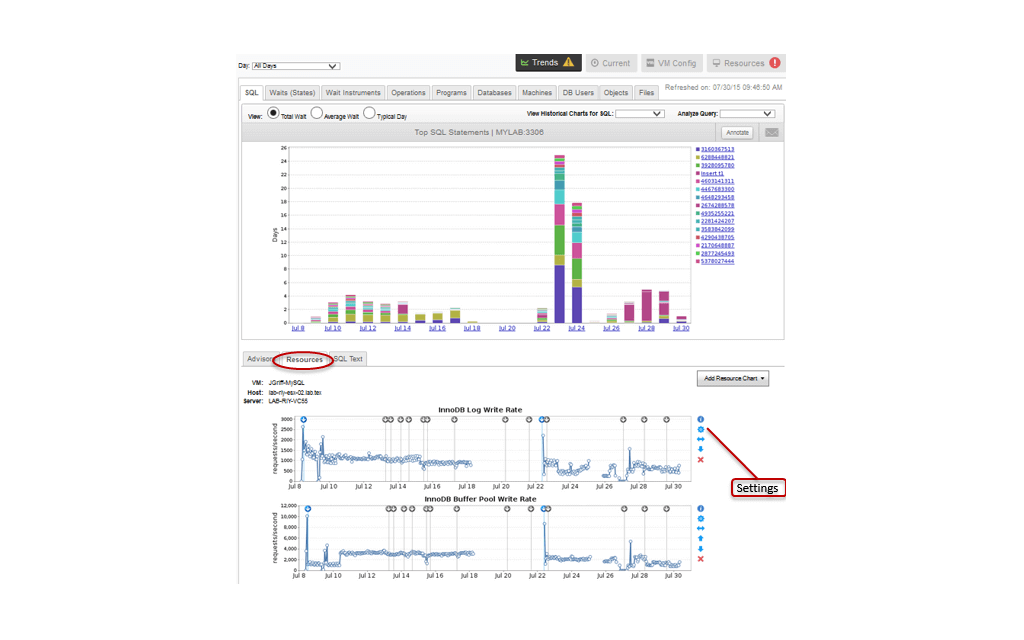1024x640 pixels.
Task: Click the Annotate button
Action: [737, 132]
